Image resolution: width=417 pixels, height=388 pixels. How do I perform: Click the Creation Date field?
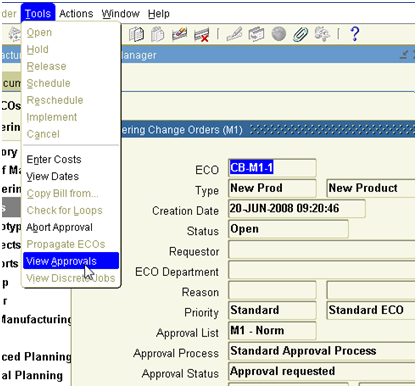[x=297, y=209]
